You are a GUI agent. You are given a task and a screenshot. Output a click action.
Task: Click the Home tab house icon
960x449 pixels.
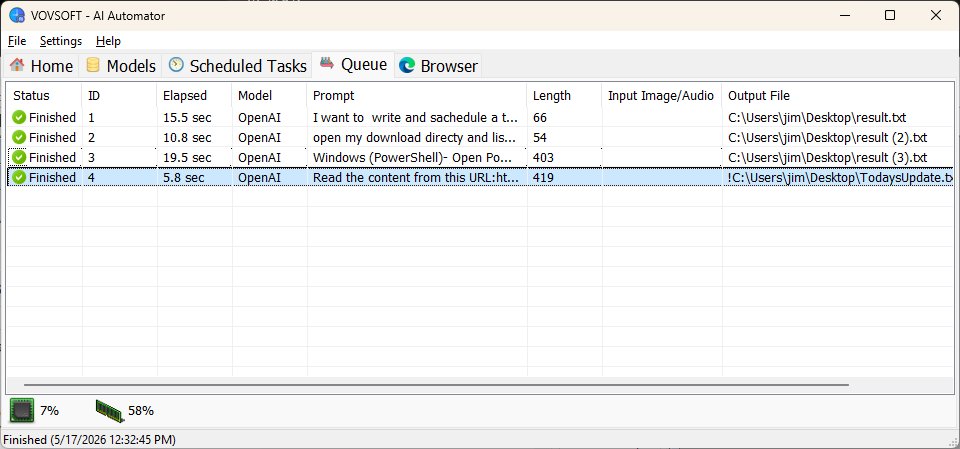(x=17, y=64)
